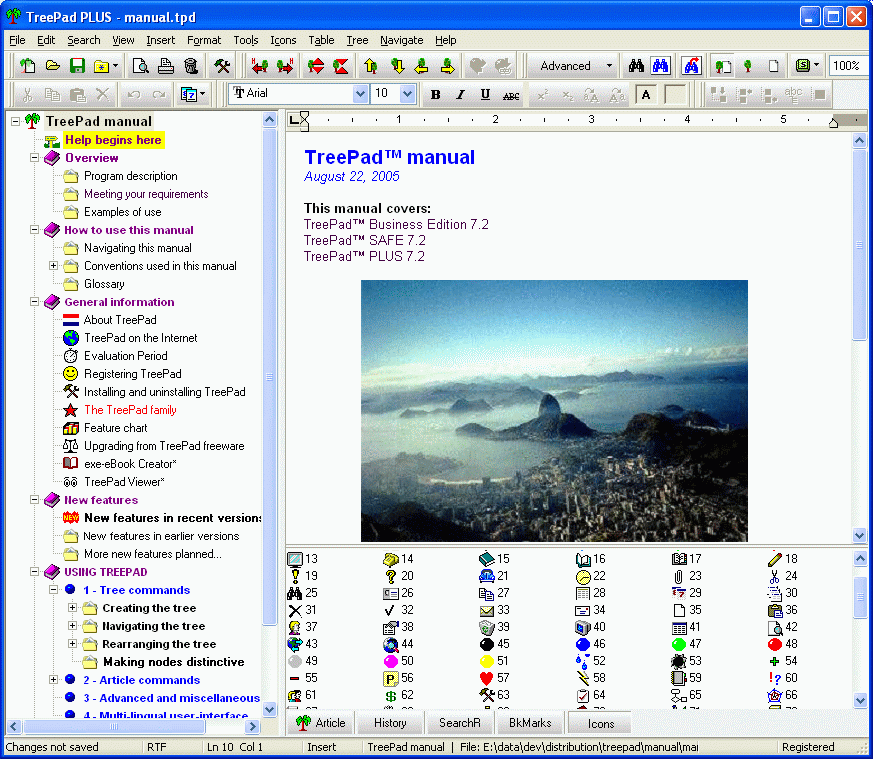Viewport: 873px width, 759px height.
Task: Collapse the General information node
Action: [35, 302]
